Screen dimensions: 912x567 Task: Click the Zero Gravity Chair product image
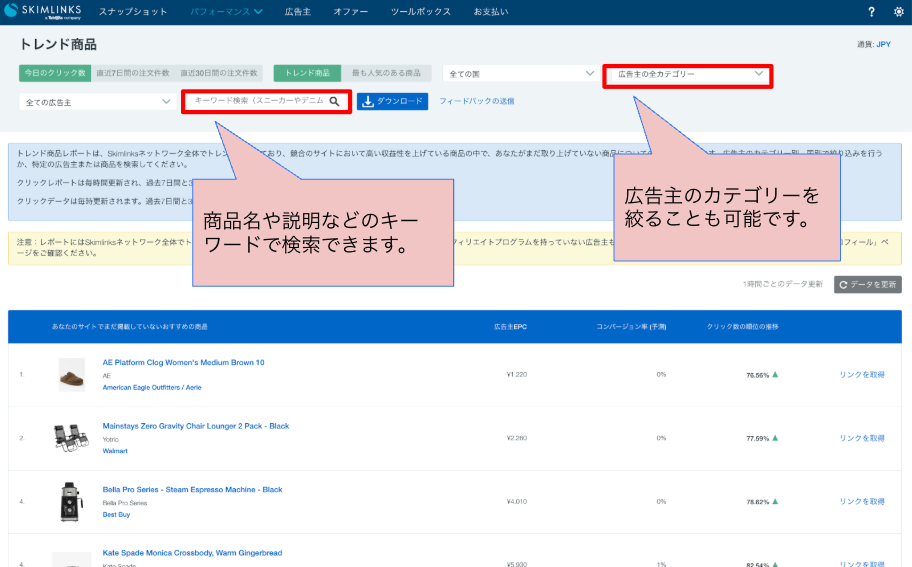[72, 437]
